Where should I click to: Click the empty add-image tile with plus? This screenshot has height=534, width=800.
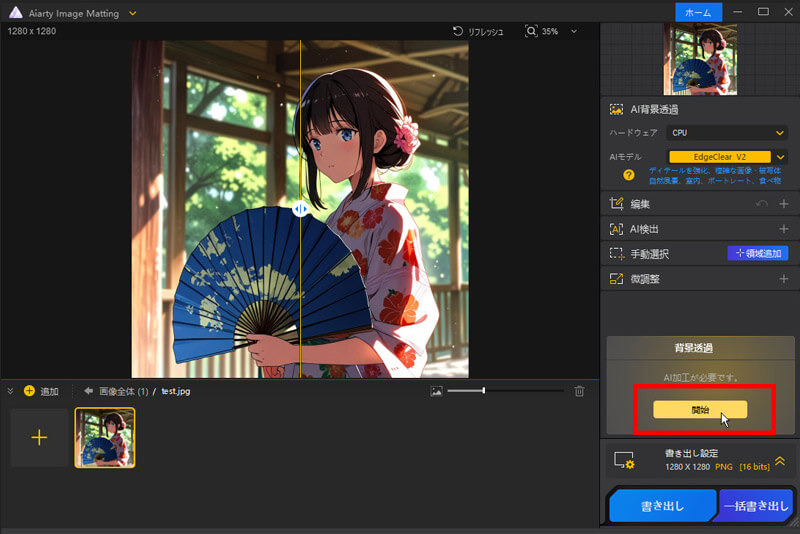click(39, 438)
